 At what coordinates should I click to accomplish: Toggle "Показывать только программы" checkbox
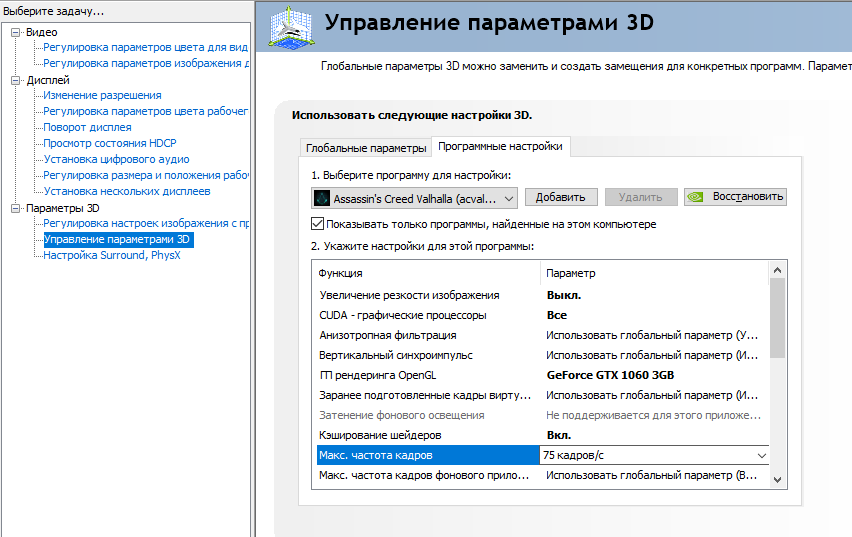click(317, 223)
